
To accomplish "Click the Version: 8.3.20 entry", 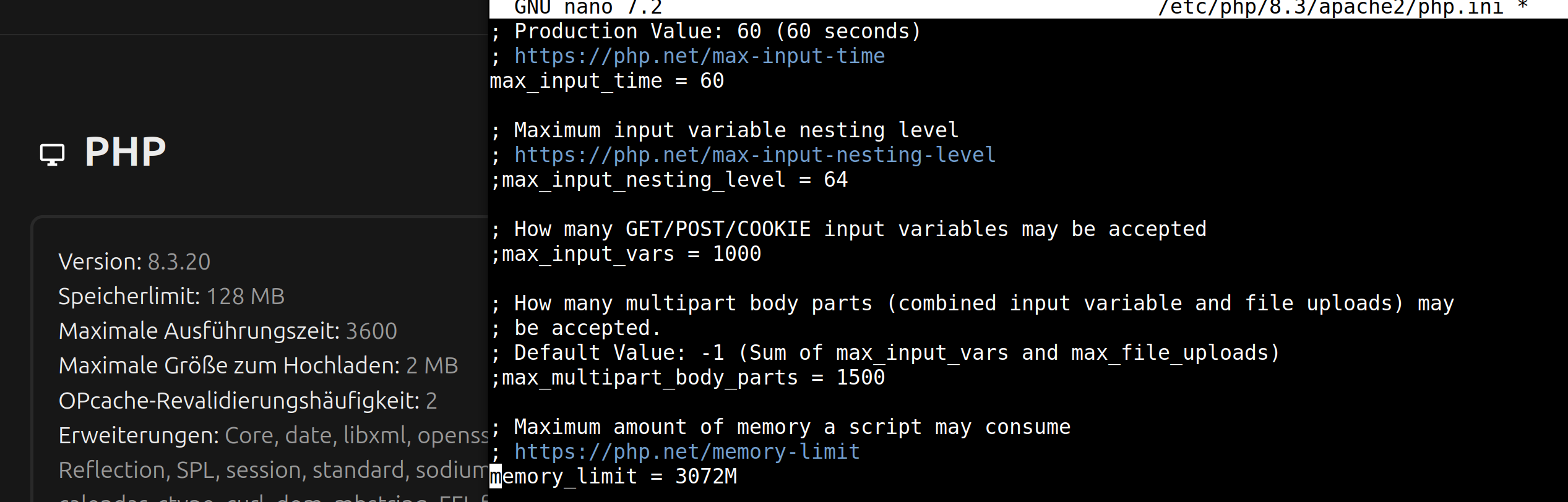I will pyautogui.click(x=134, y=262).
